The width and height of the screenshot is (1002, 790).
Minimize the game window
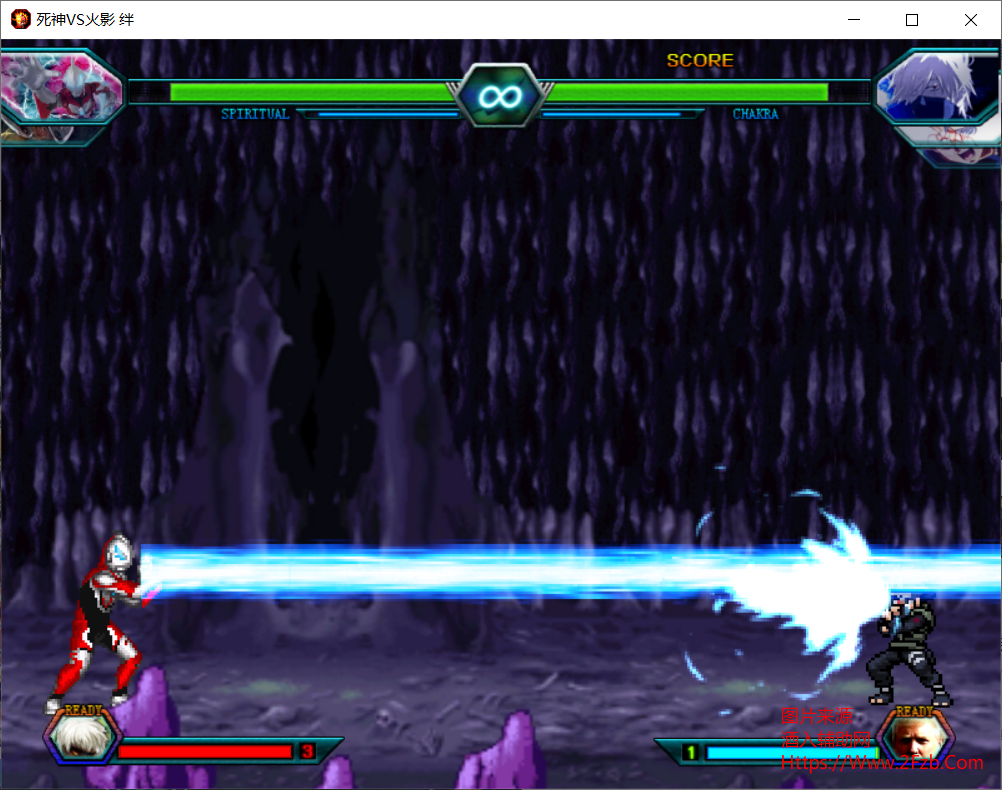tap(854, 20)
